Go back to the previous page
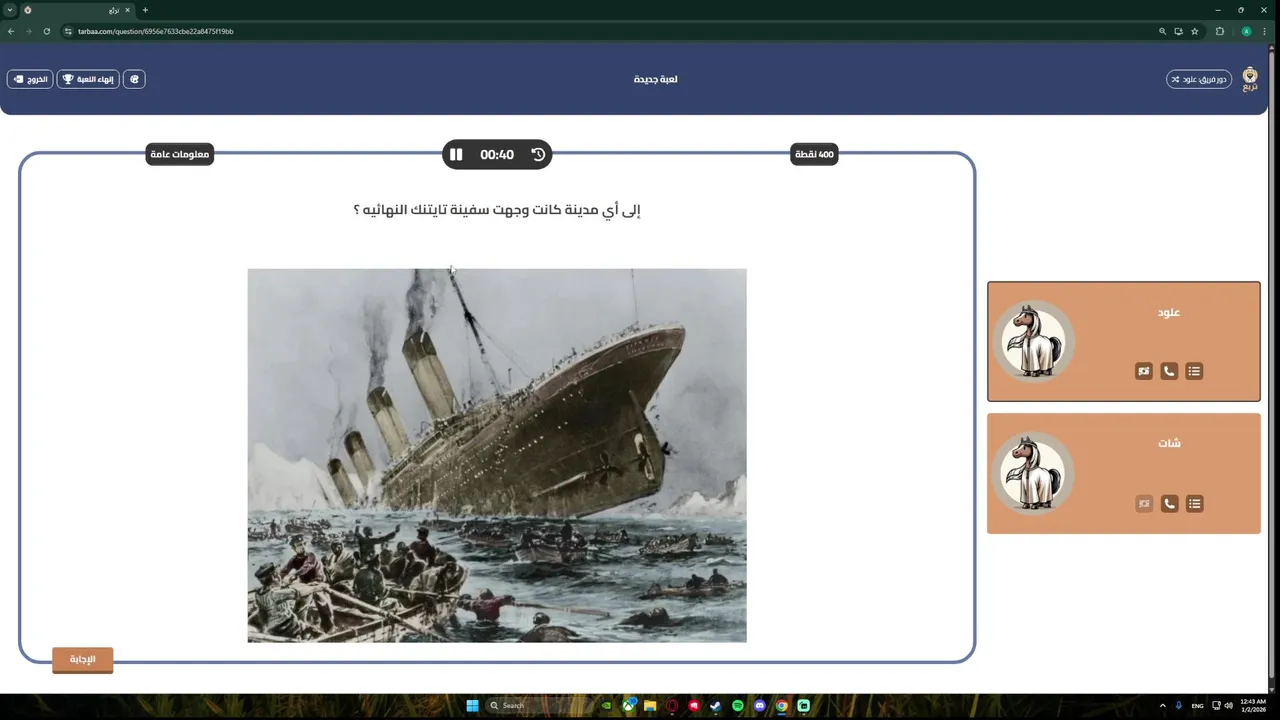The image size is (1280, 720). [x=11, y=31]
